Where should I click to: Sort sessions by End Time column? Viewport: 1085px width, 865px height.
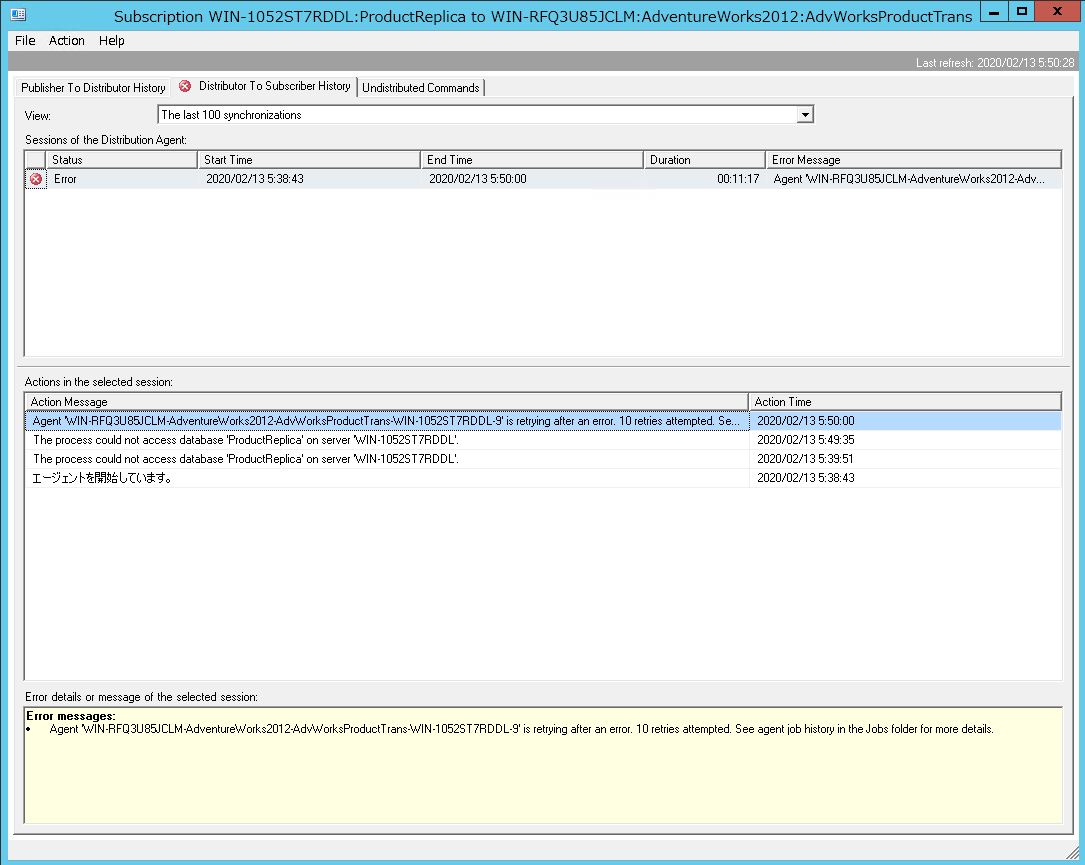(532, 160)
